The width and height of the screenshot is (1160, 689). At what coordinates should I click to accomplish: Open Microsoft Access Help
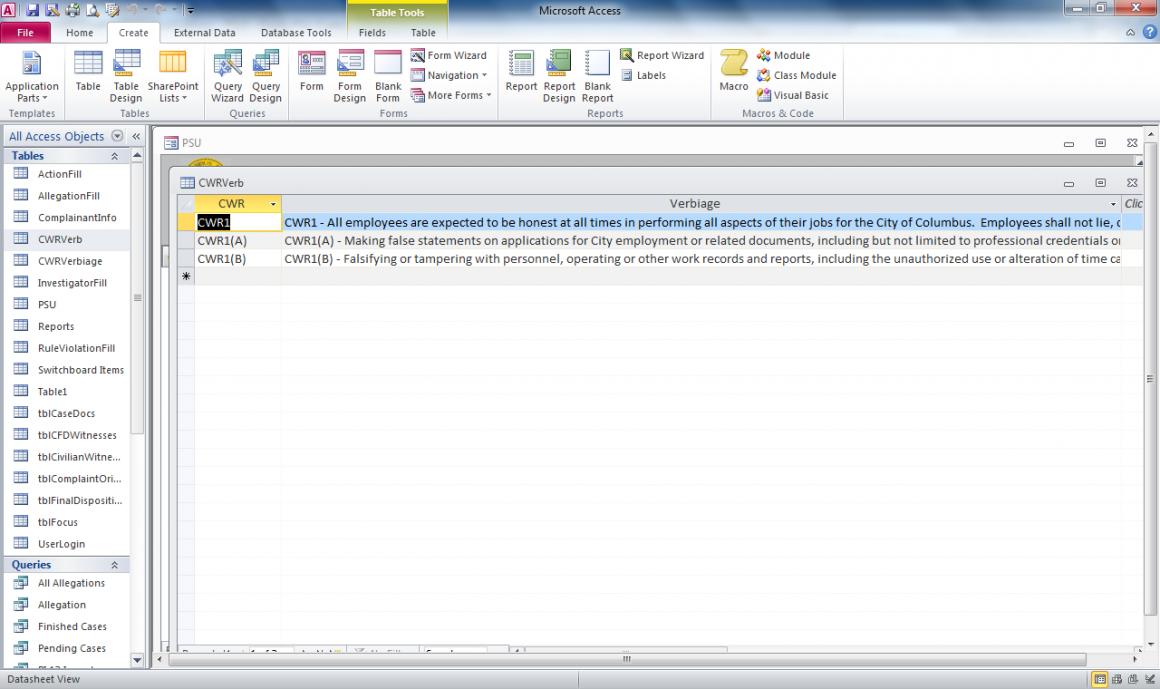(x=1150, y=32)
